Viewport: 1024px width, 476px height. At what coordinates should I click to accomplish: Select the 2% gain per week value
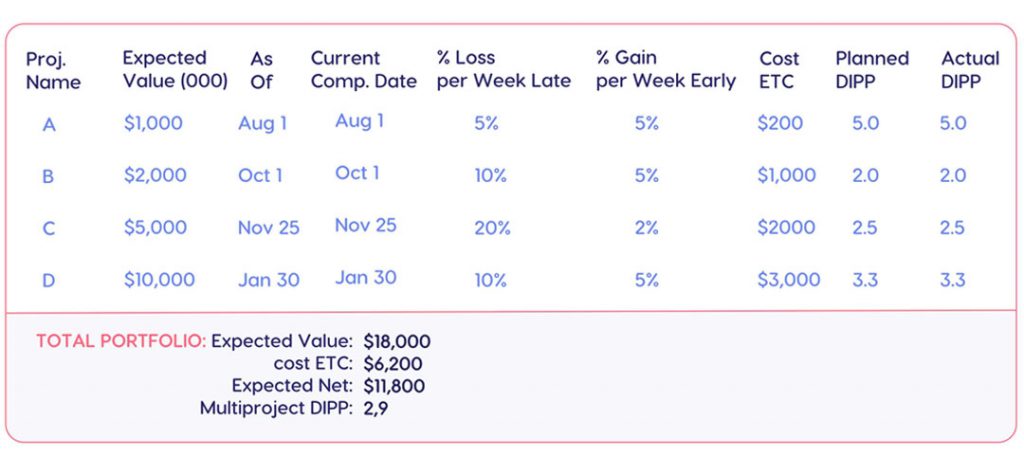point(646,228)
